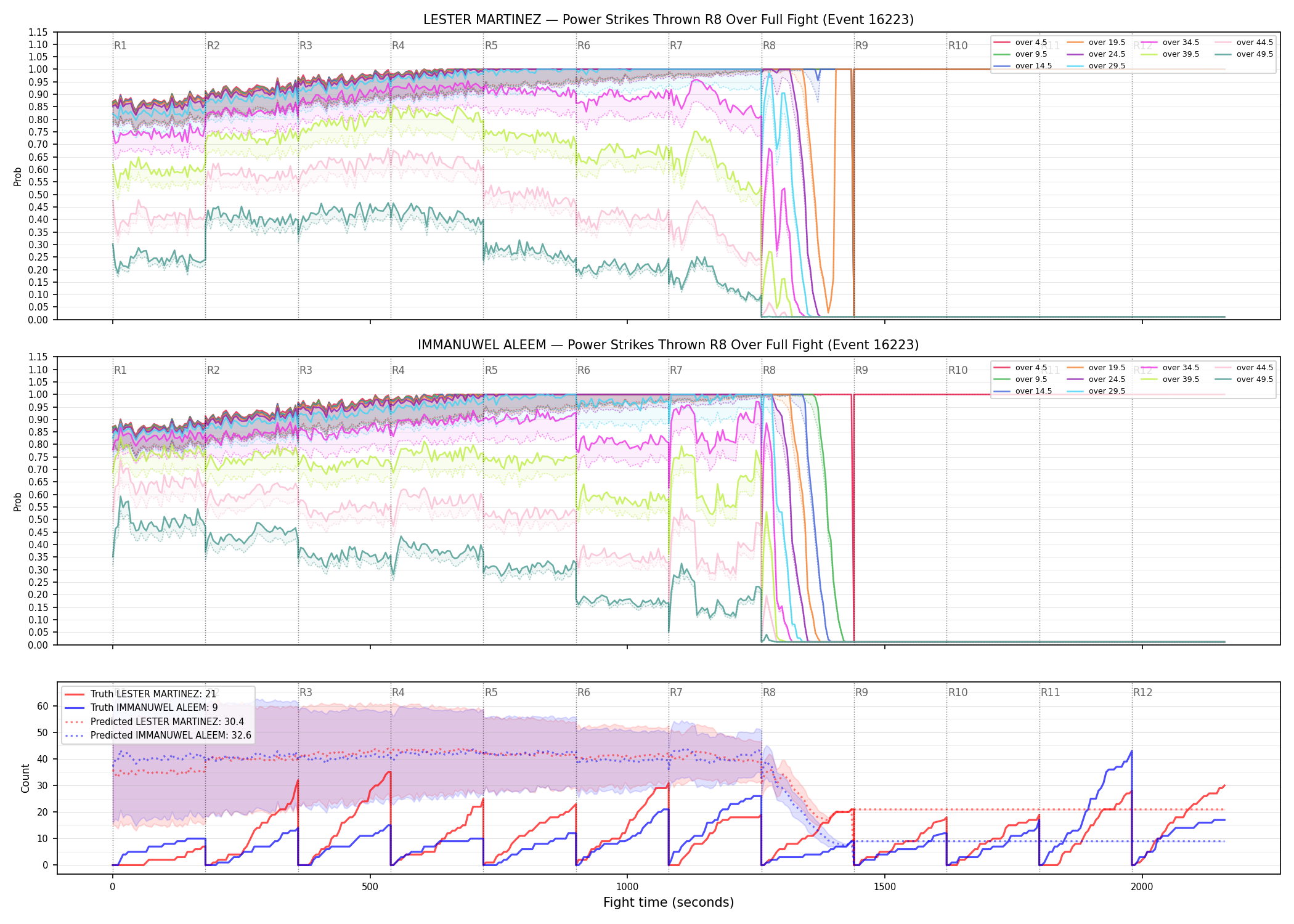Click the 1500 tick label on x-axis
1294x924 pixels.
coord(885,886)
